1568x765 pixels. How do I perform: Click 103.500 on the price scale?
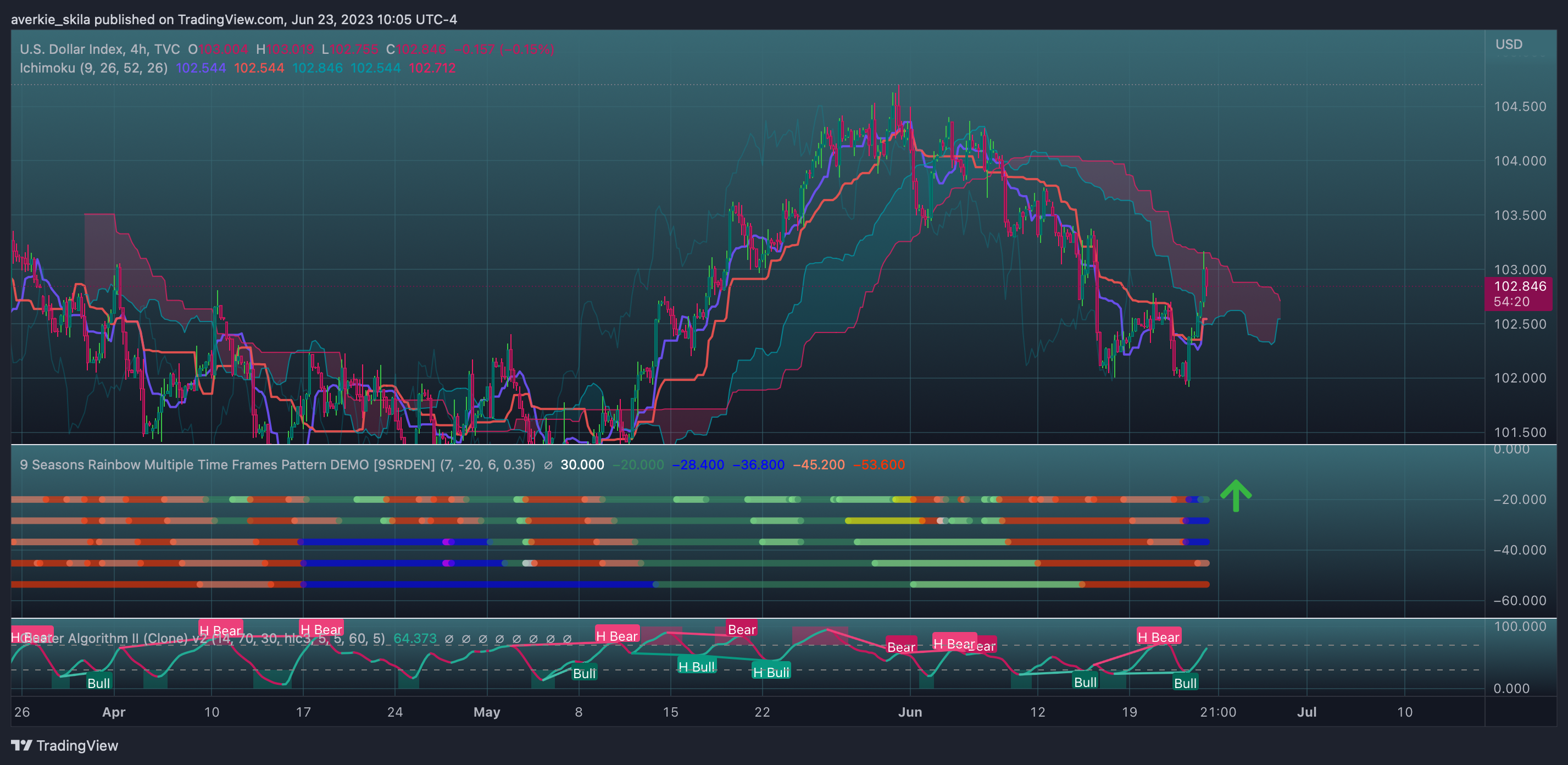[1520, 215]
